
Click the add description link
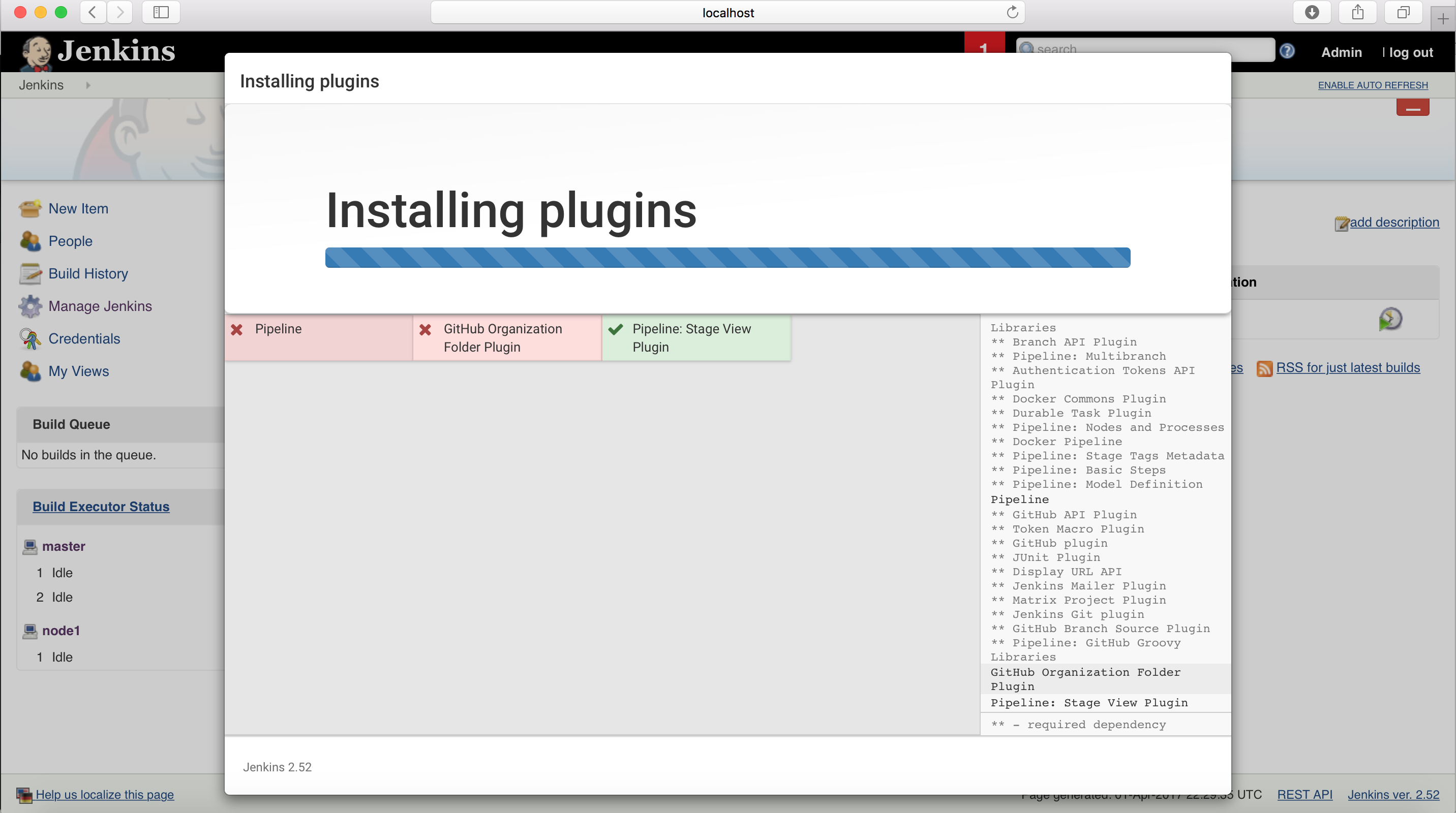[1394, 222]
